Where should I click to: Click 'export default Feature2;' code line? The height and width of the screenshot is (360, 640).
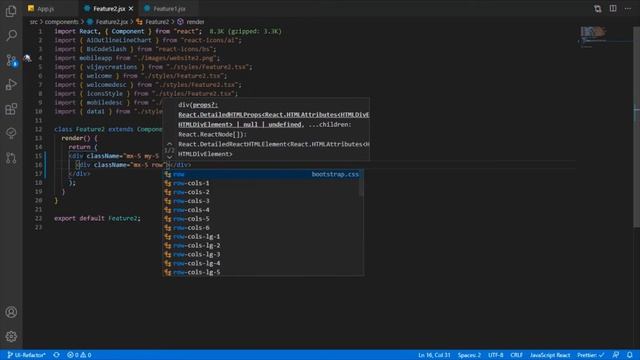pyautogui.click(x=97, y=218)
